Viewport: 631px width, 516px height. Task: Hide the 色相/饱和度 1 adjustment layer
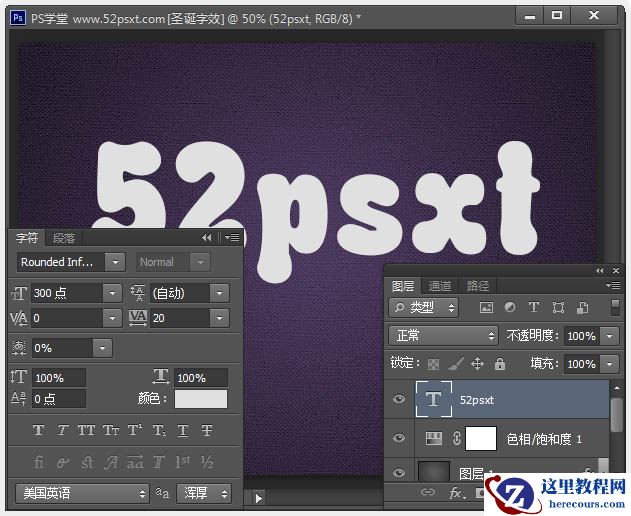(399, 438)
